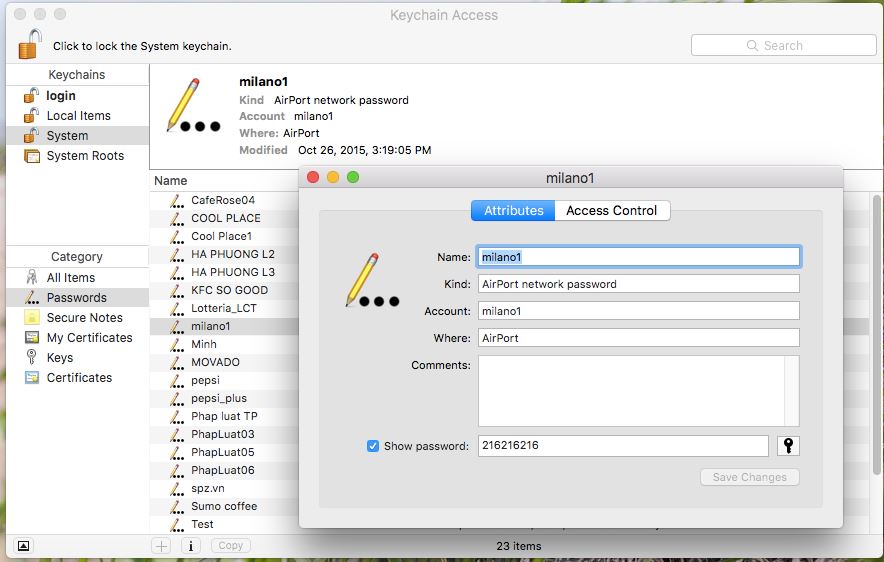The height and width of the screenshot is (562, 884).
Task: Click the key icon to open Password Assistant
Action: [x=788, y=446]
